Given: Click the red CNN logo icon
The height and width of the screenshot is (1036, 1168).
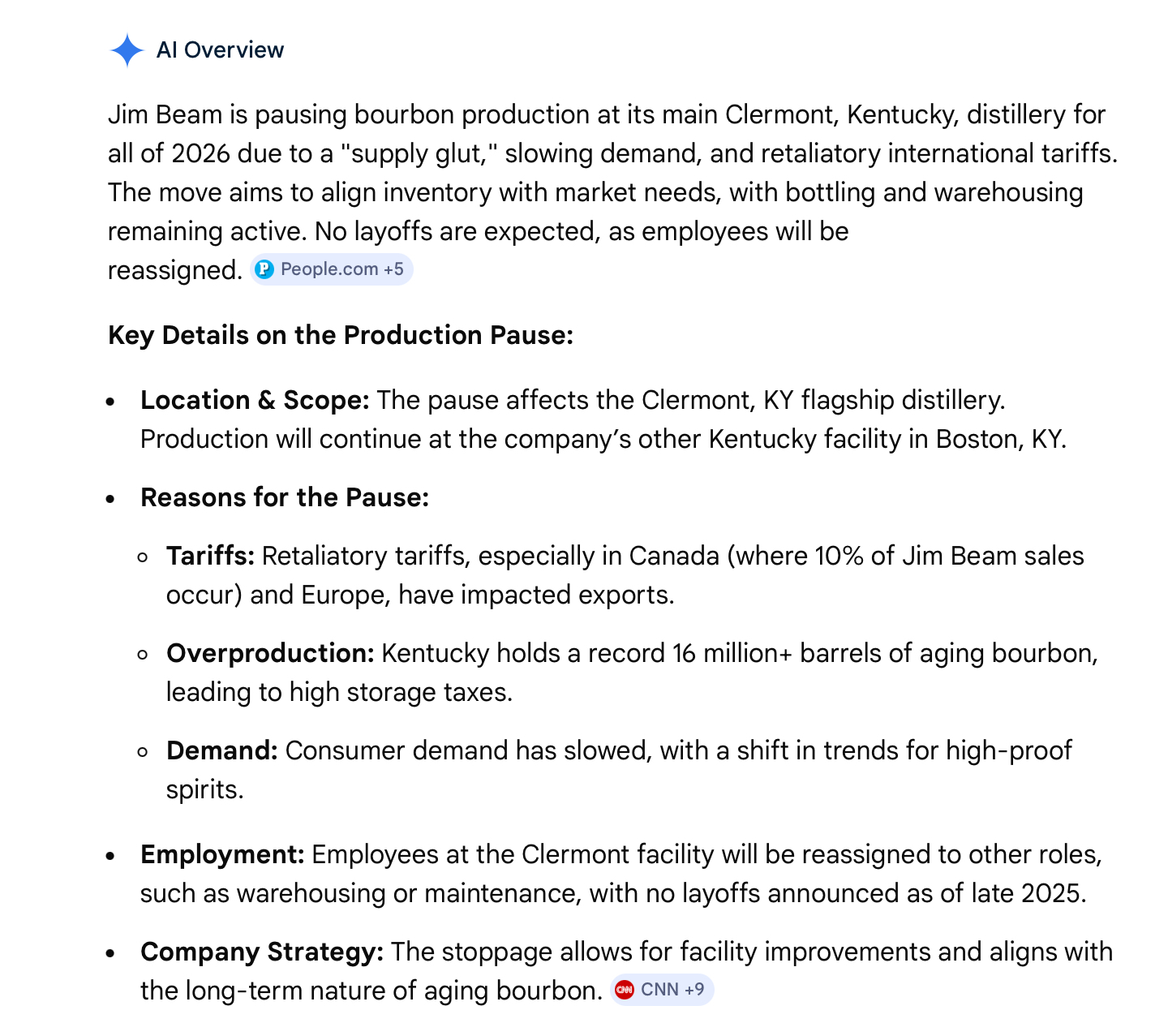Looking at the screenshot, I should [625, 990].
